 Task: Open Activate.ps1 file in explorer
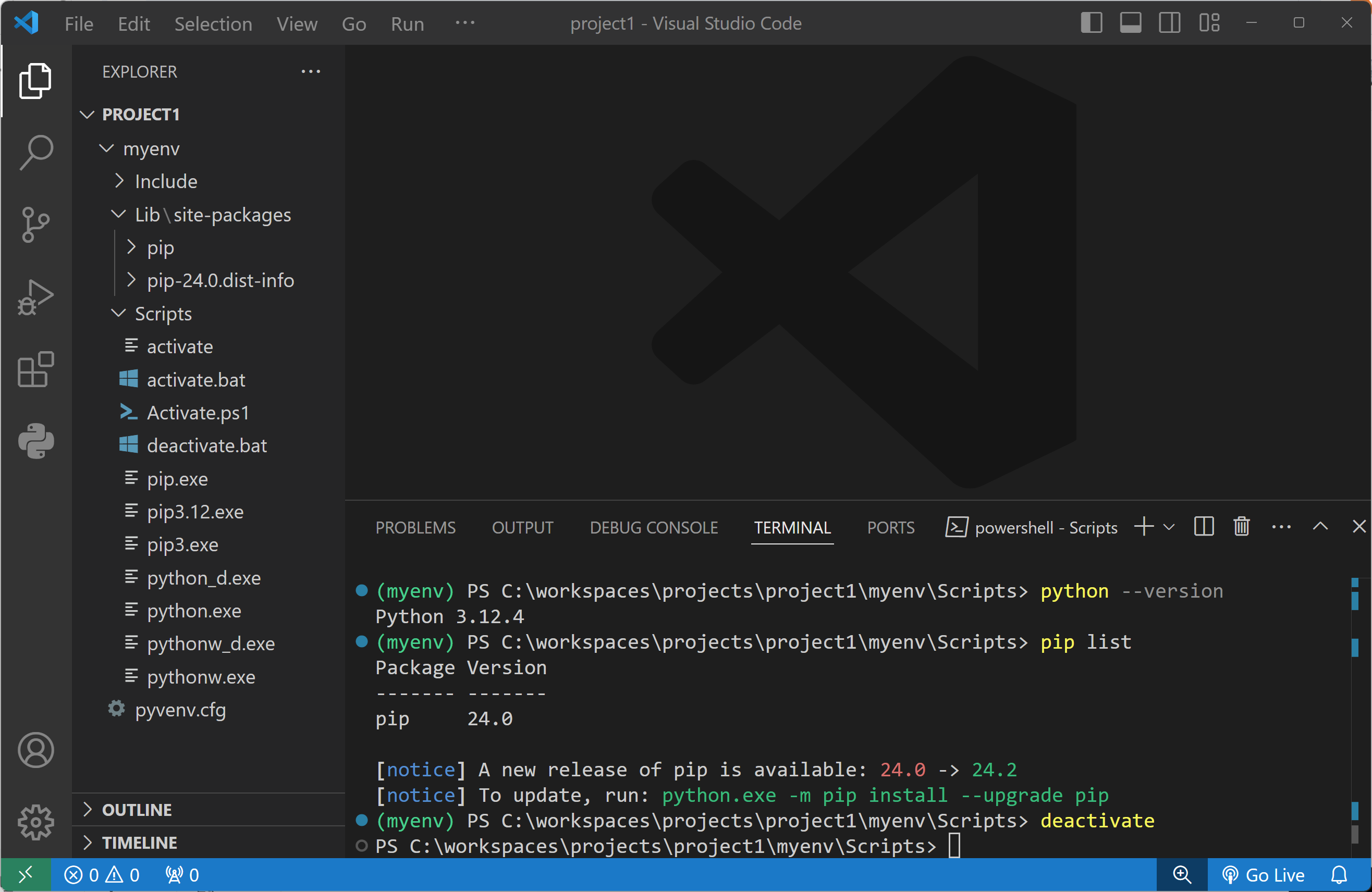tap(198, 413)
